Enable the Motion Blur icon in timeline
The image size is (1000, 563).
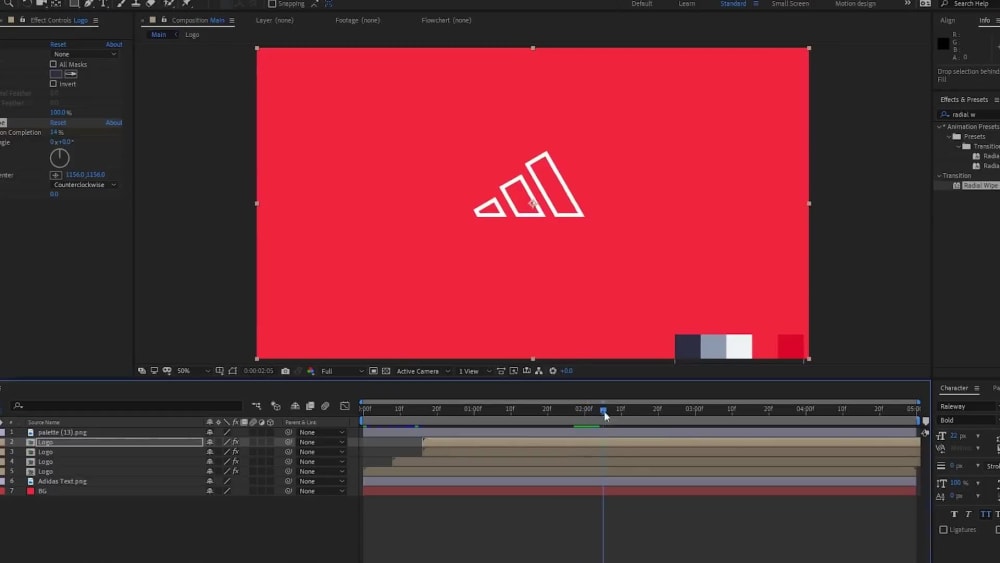[325, 406]
